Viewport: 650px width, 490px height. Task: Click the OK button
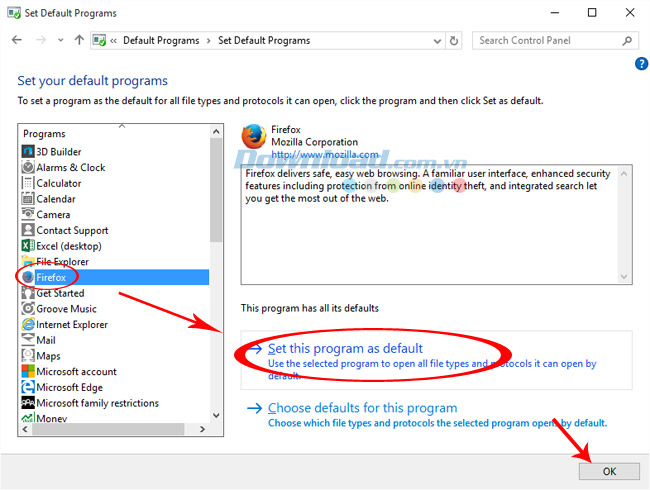(x=609, y=471)
